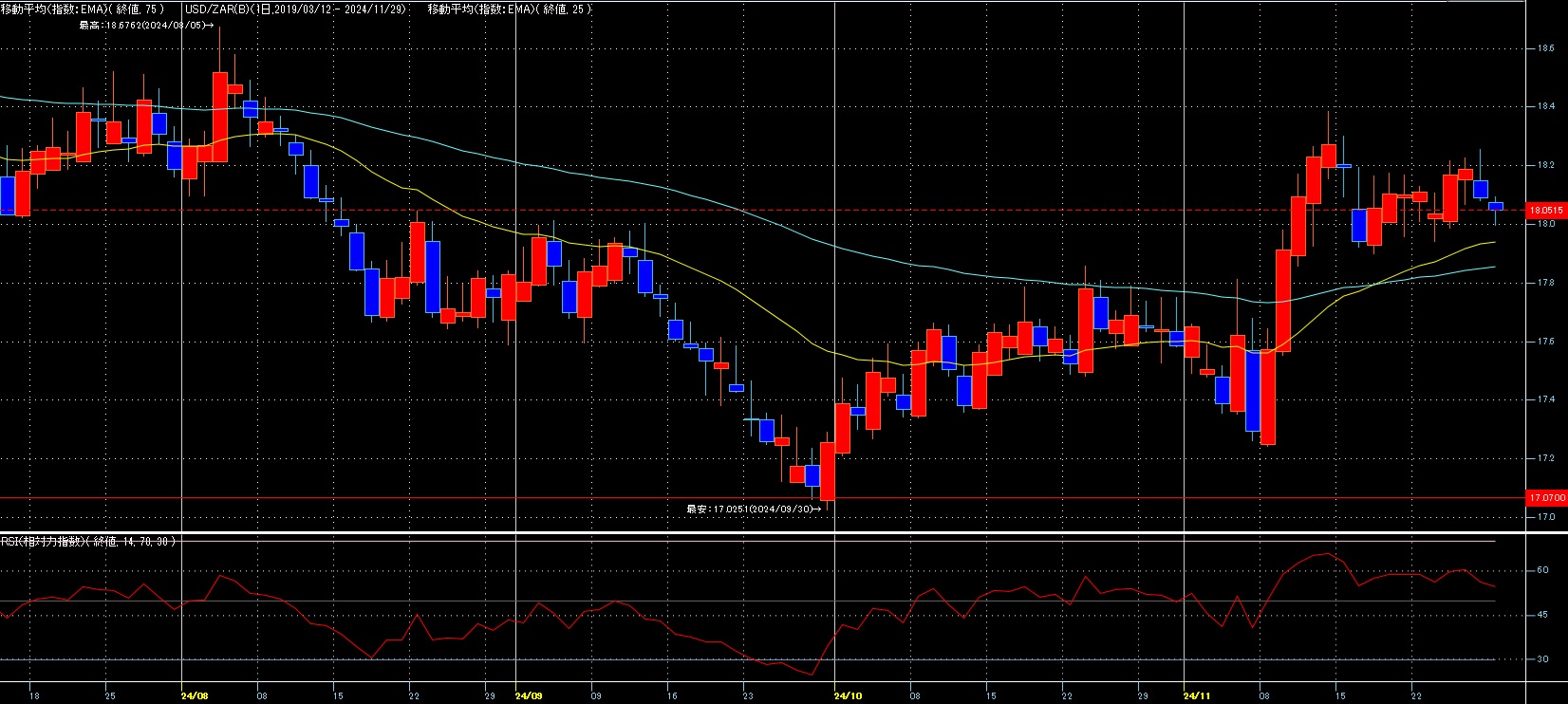The height and width of the screenshot is (704, 1568).
Task: Click the date axis label 18
Action: click(x=34, y=695)
